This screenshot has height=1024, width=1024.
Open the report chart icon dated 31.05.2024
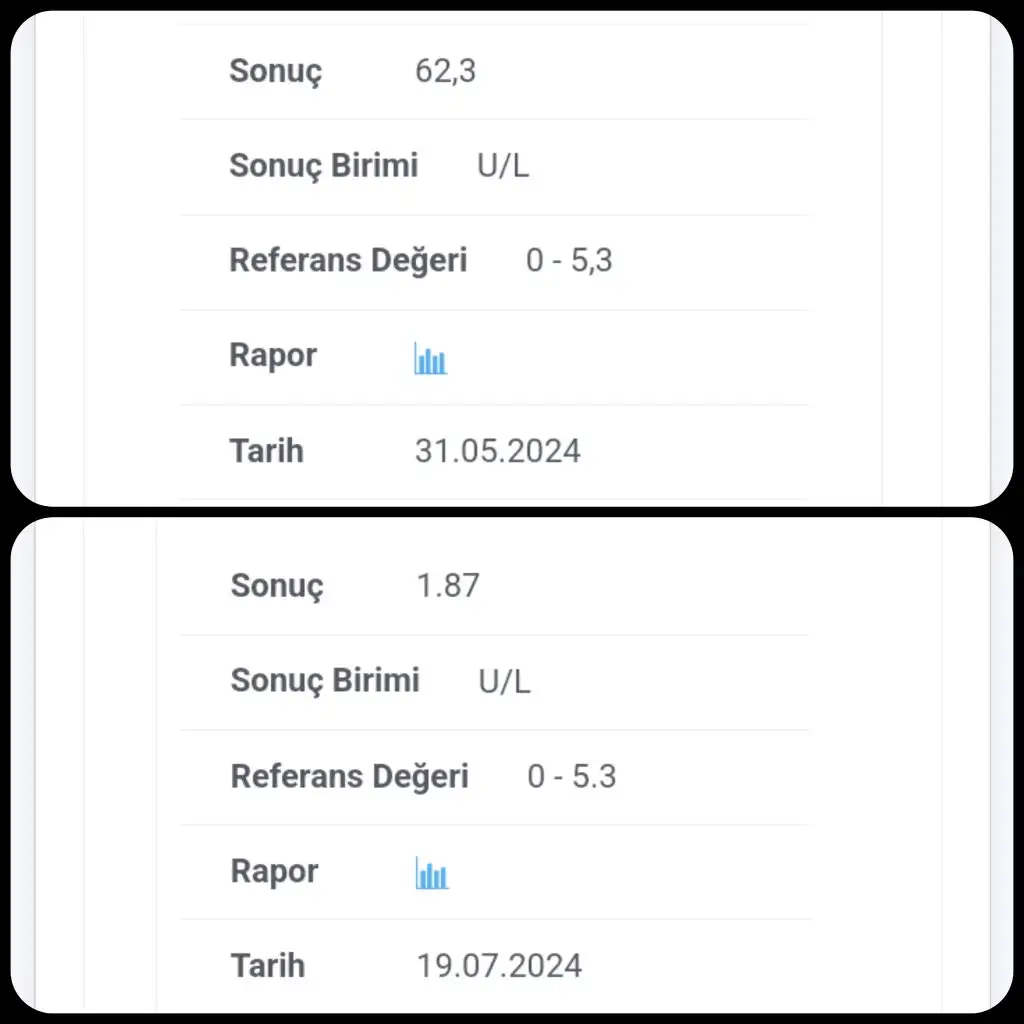[430, 358]
